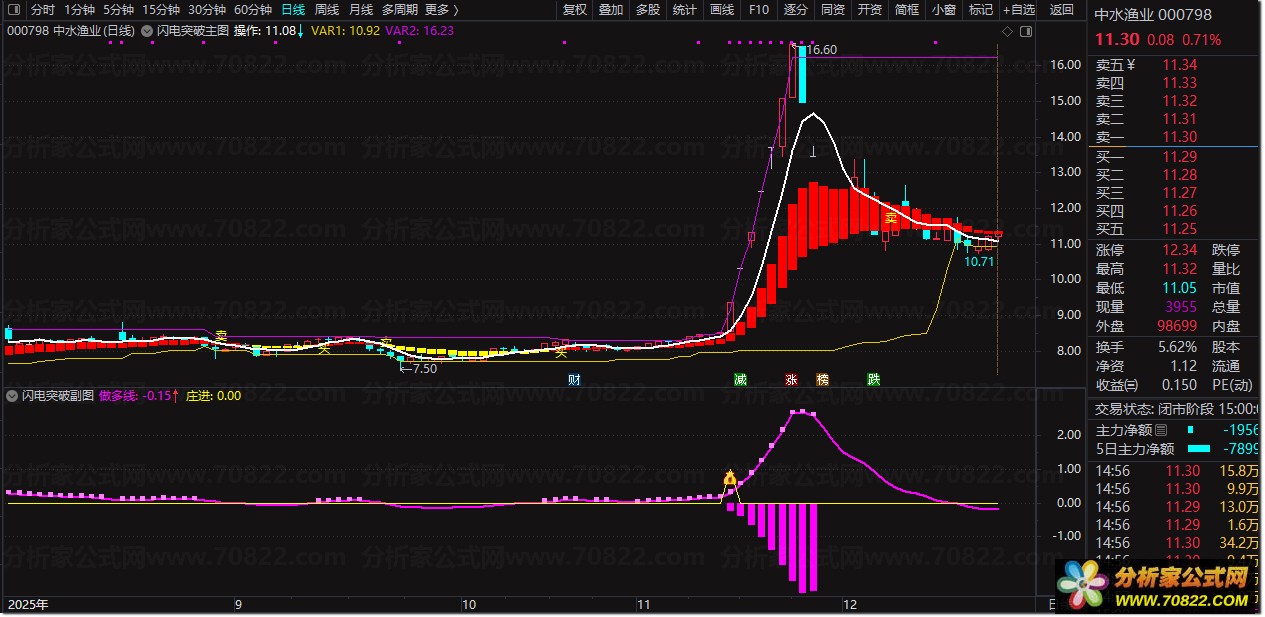Image resolution: width=1265 pixels, height=617 pixels.
Task: Click the 财 event marker icon
Action: click(574, 380)
